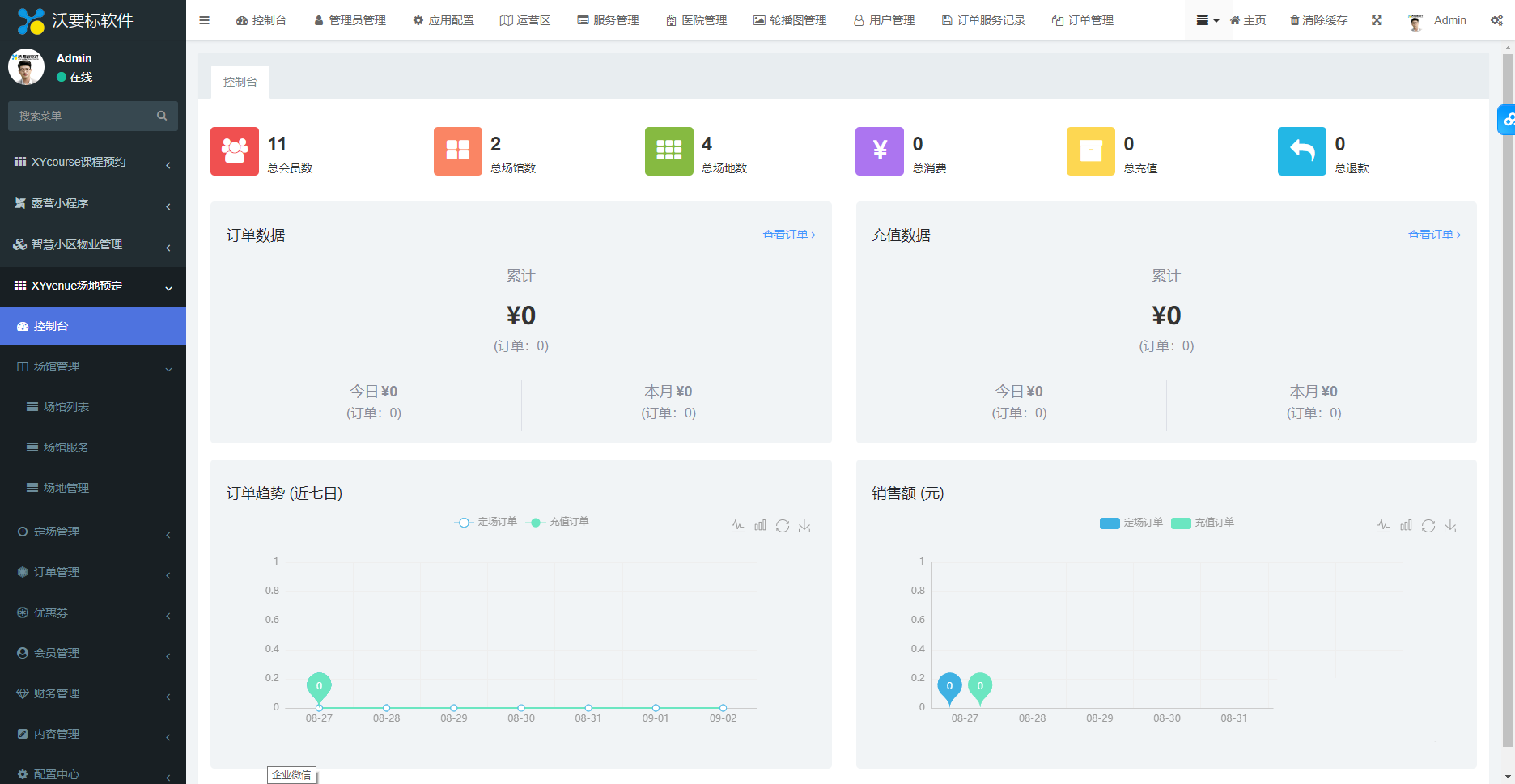Open 医院管理 in the top navigation
The height and width of the screenshot is (784, 1515).
pyautogui.click(x=696, y=20)
